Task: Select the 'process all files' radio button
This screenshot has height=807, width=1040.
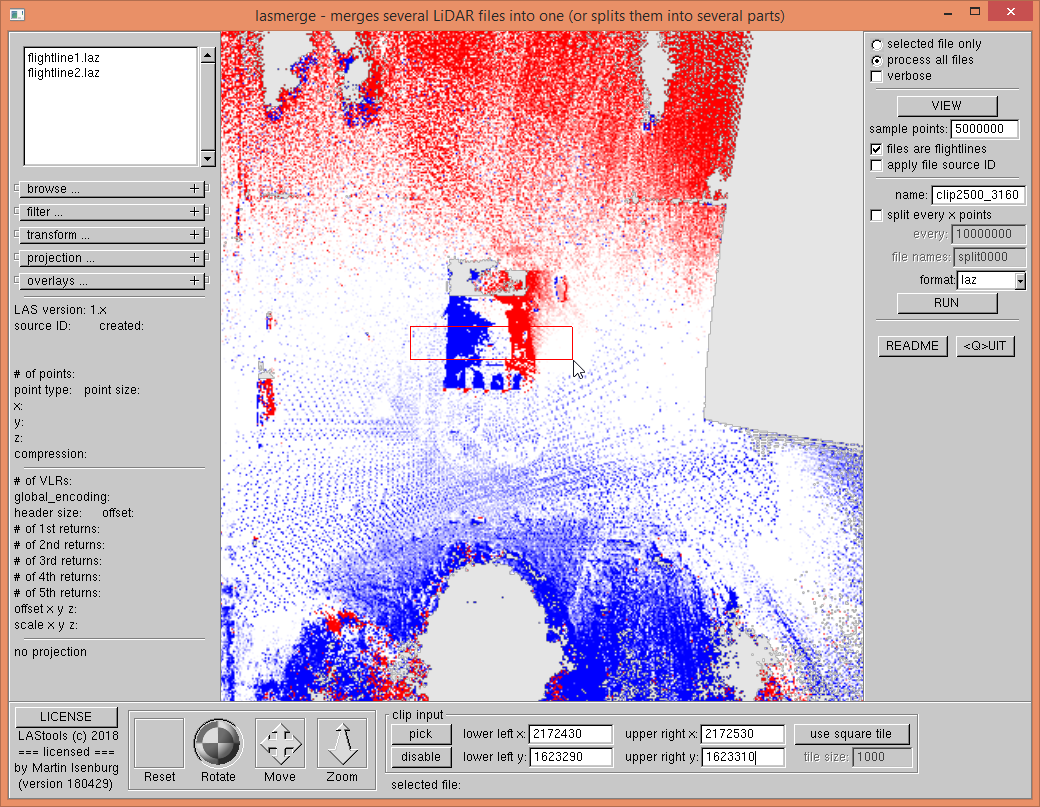Action: (x=877, y=60)
